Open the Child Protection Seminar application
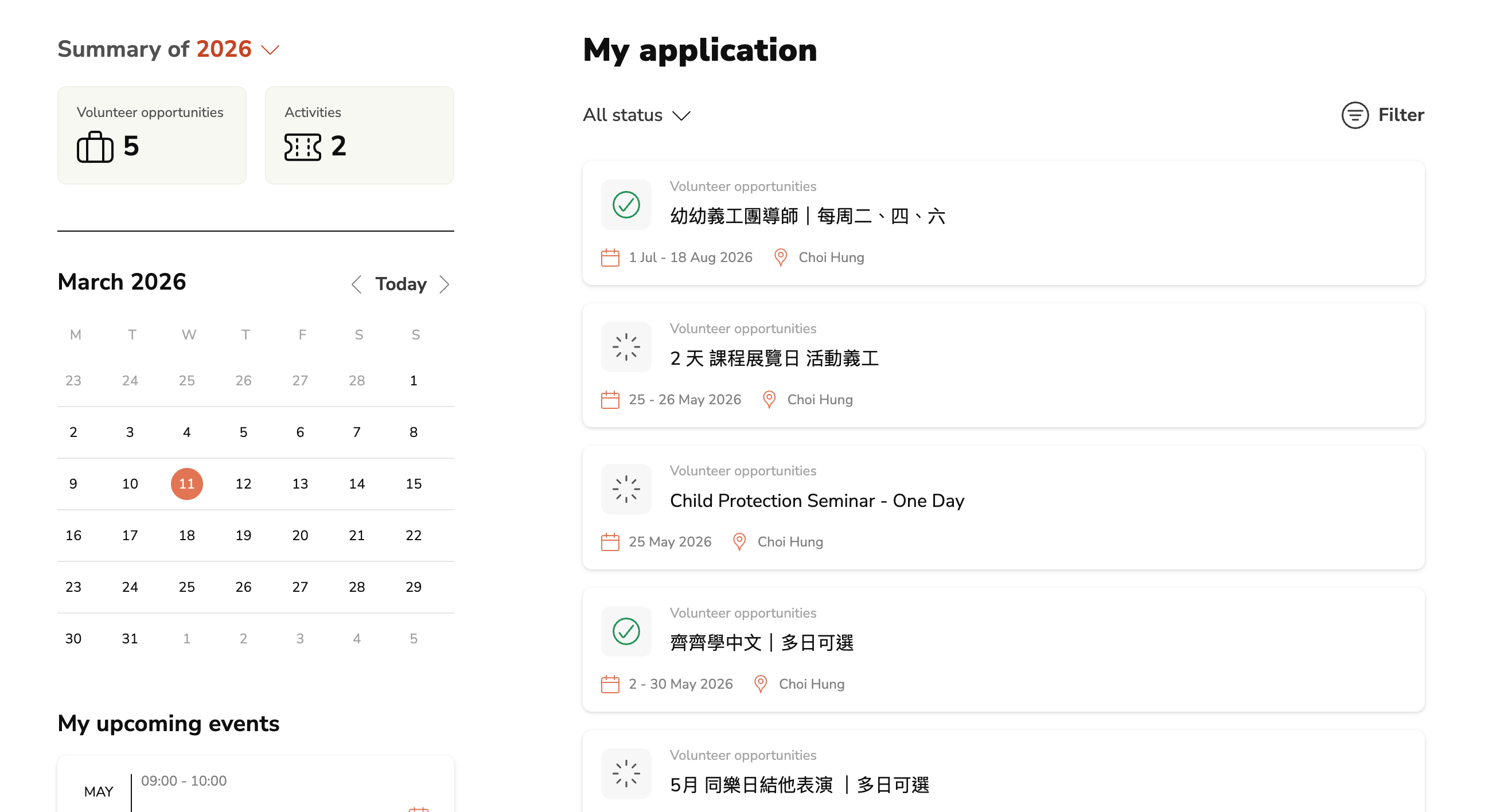The height and width of the screenshot is (812, 1512). [x=816, y=501]
